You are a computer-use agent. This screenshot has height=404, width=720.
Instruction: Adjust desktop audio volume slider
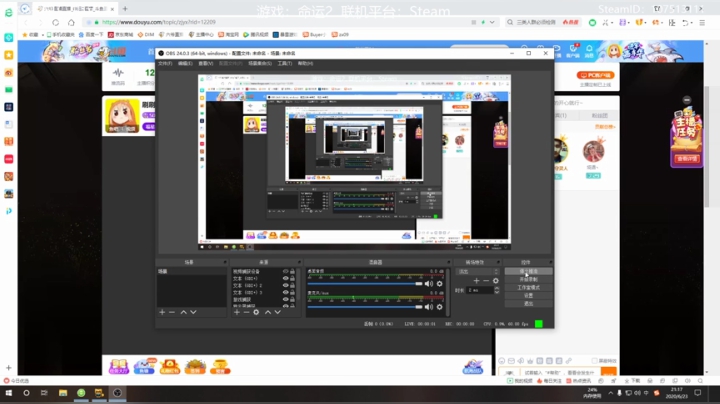tap(365, 284)
